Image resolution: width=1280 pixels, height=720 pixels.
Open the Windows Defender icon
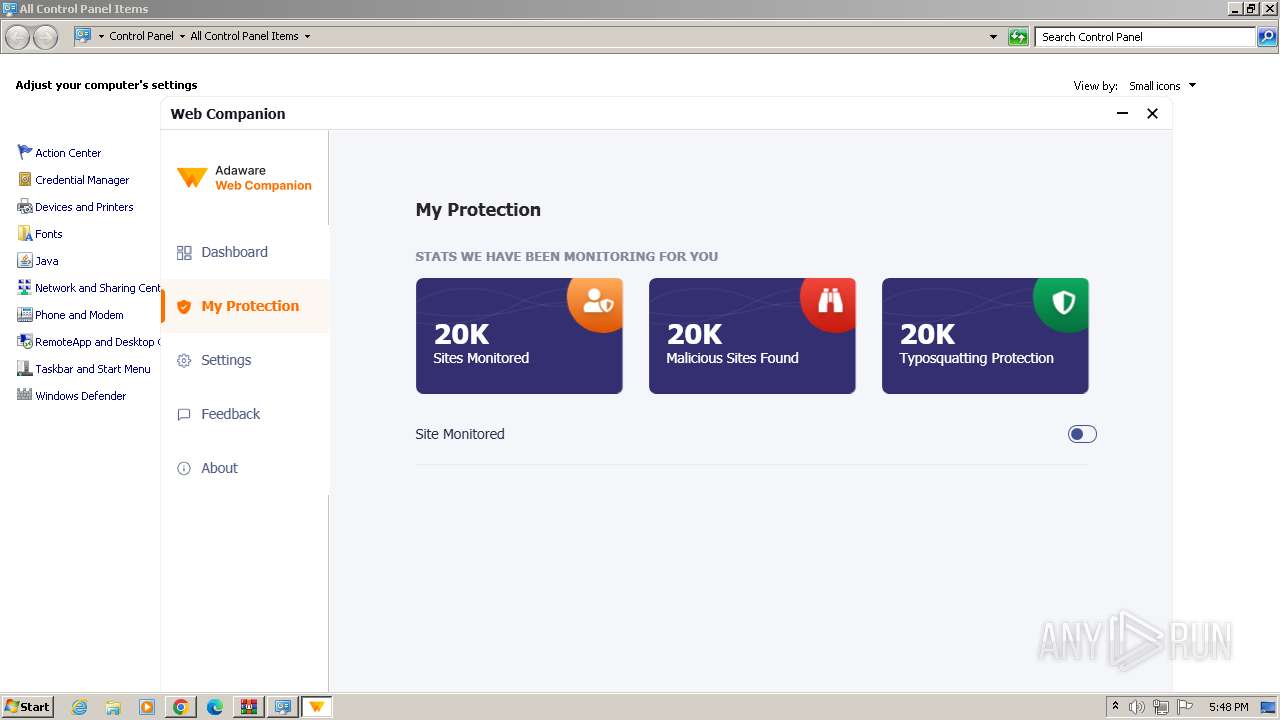pos(25,395)
